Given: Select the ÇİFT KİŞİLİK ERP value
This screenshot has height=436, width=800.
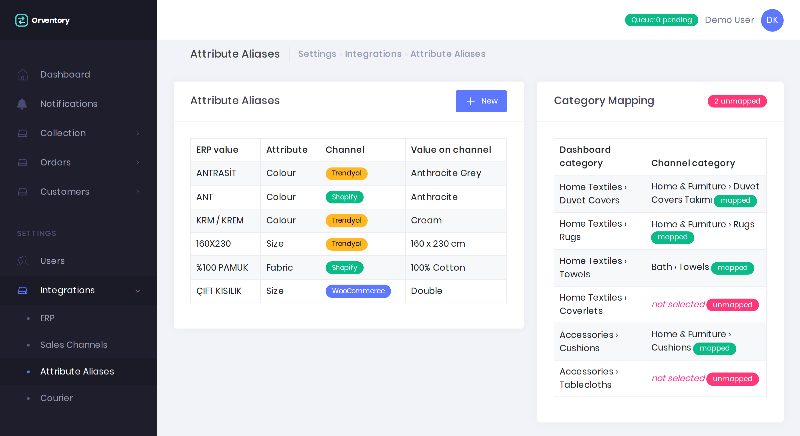Looking at the screenshot, I should pos(219,291).
